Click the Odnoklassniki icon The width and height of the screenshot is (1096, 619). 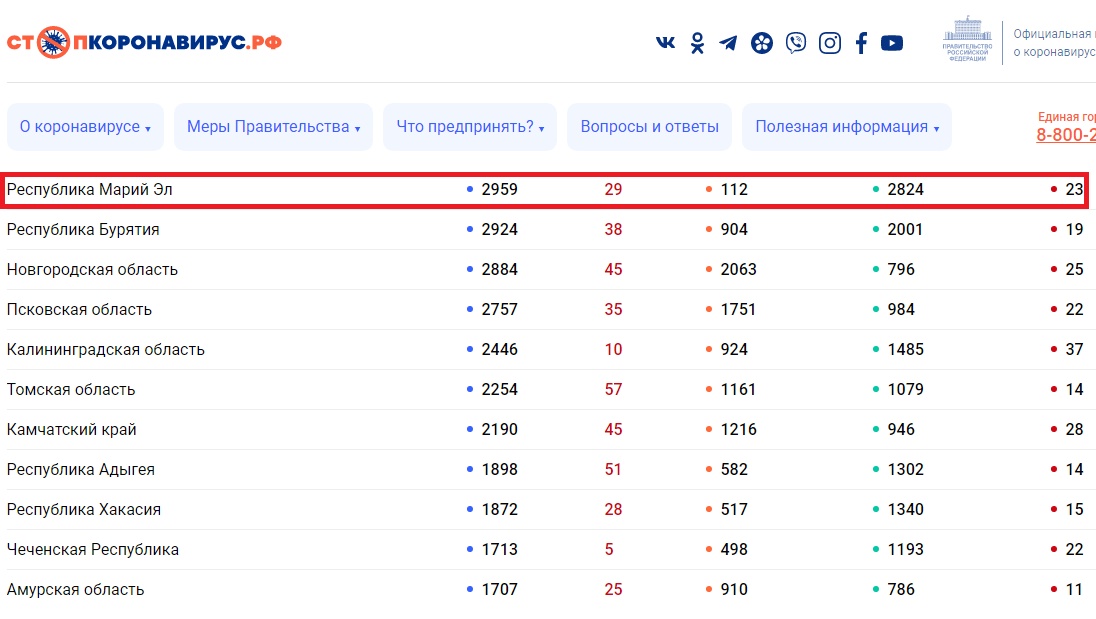pyautogui.click(x=697, y=43)
